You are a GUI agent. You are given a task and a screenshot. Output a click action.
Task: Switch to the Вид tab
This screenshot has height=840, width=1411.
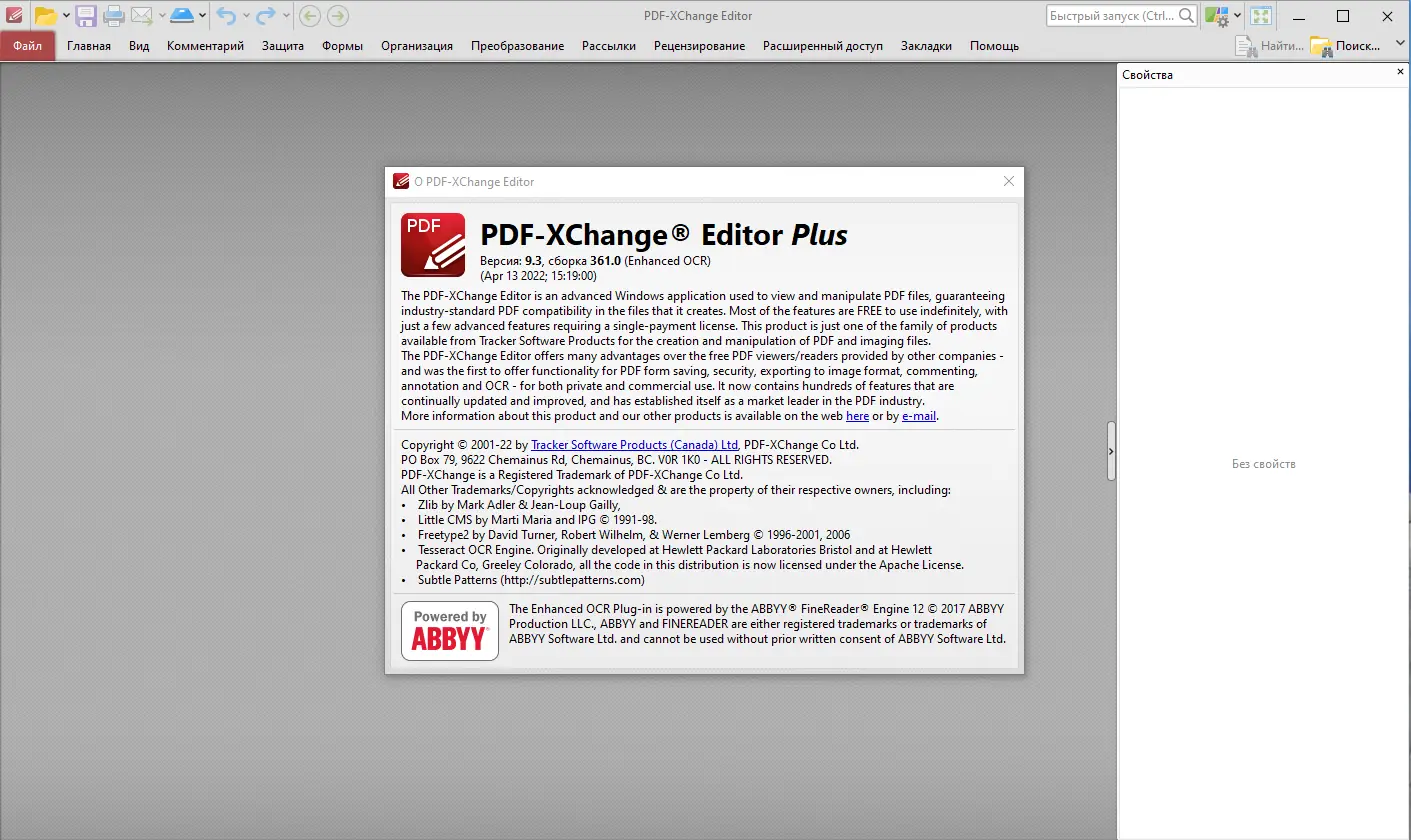[139, 46]
